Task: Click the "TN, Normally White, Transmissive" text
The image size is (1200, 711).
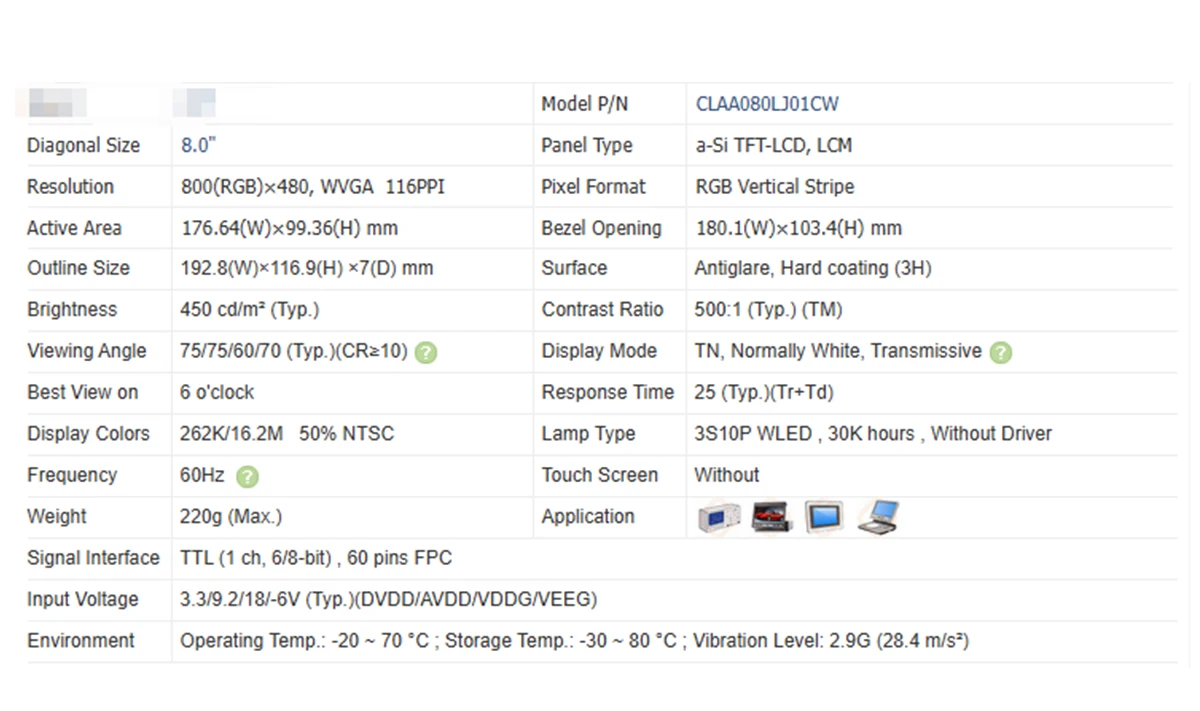Action: 838,351
